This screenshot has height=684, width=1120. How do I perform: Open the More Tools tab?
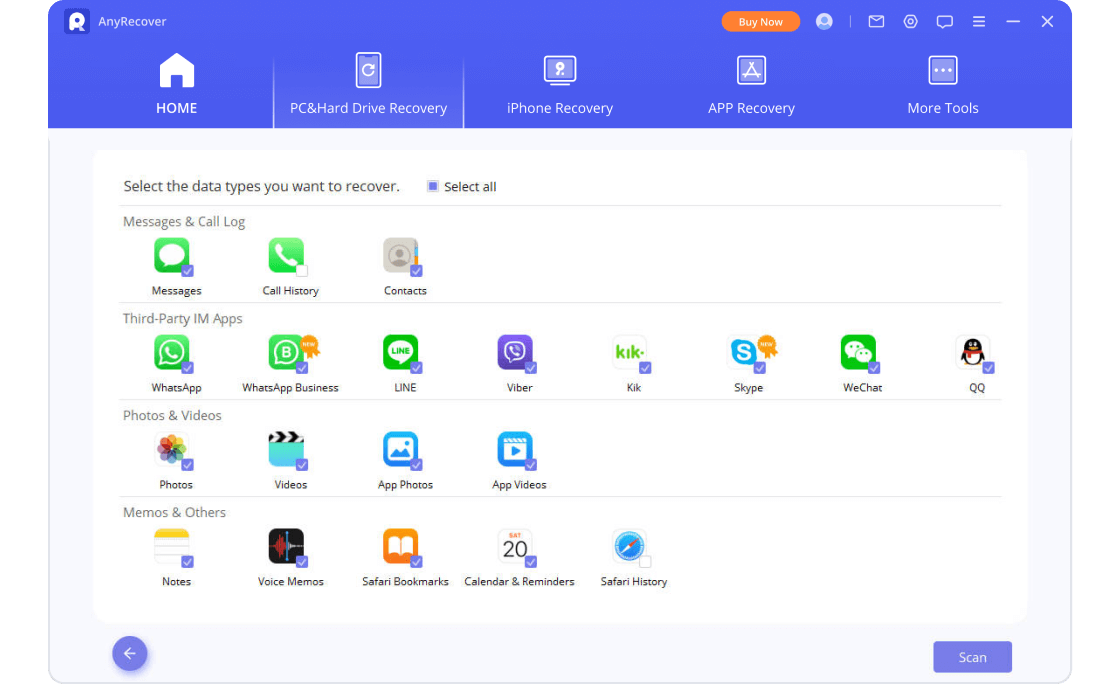click(x=943, y=86)
